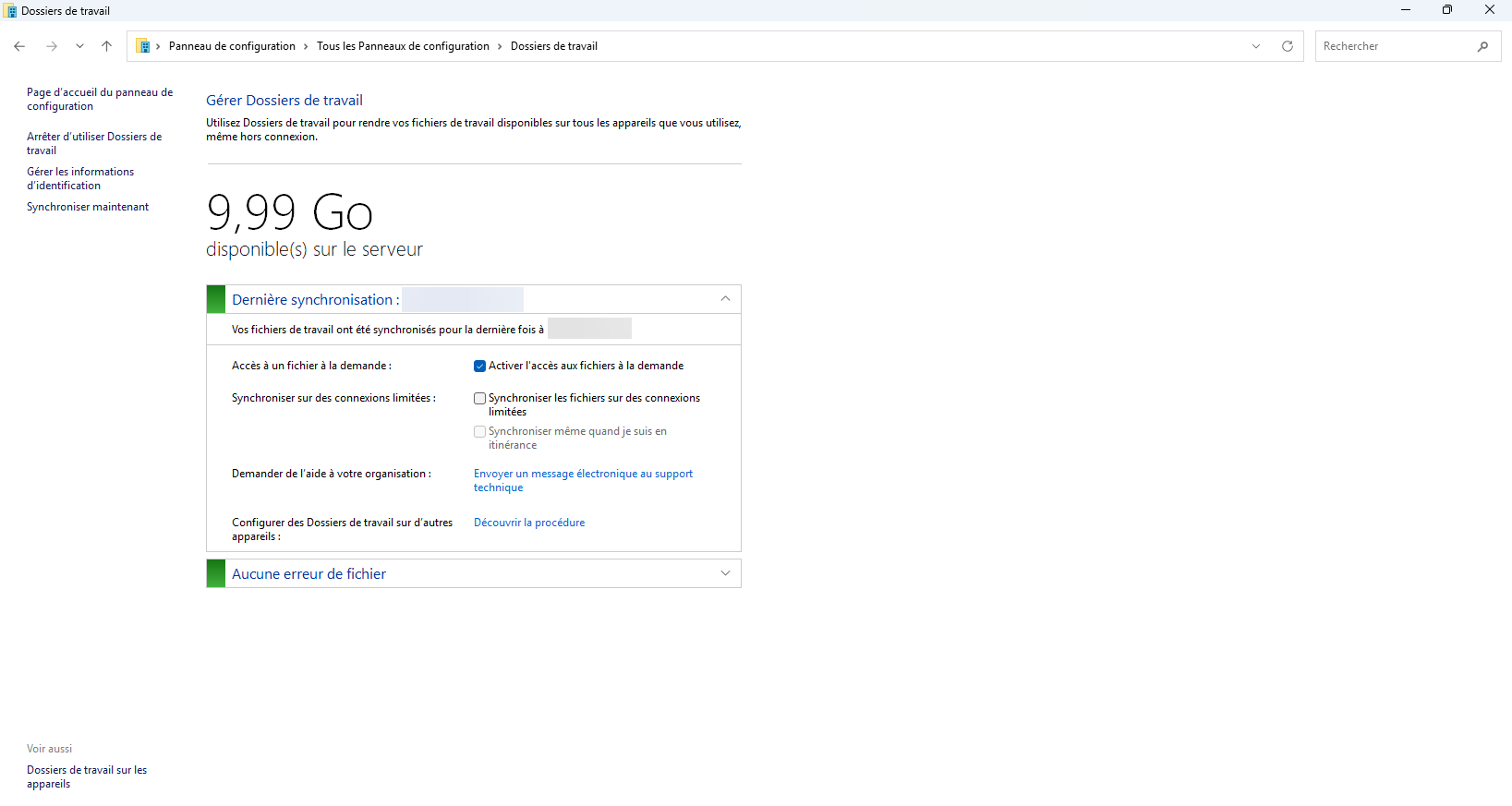Click the search magnifier icon
The height and width of the screenshot is (806, 1512).
point(1482,46)
